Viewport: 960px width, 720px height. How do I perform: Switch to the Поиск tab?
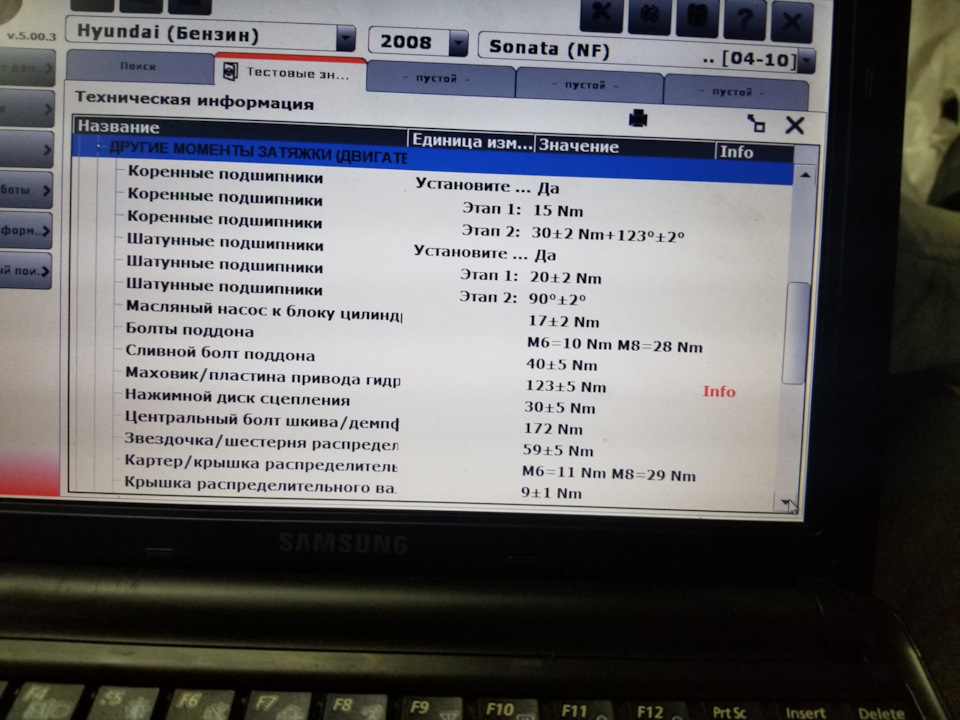(138, 66)
